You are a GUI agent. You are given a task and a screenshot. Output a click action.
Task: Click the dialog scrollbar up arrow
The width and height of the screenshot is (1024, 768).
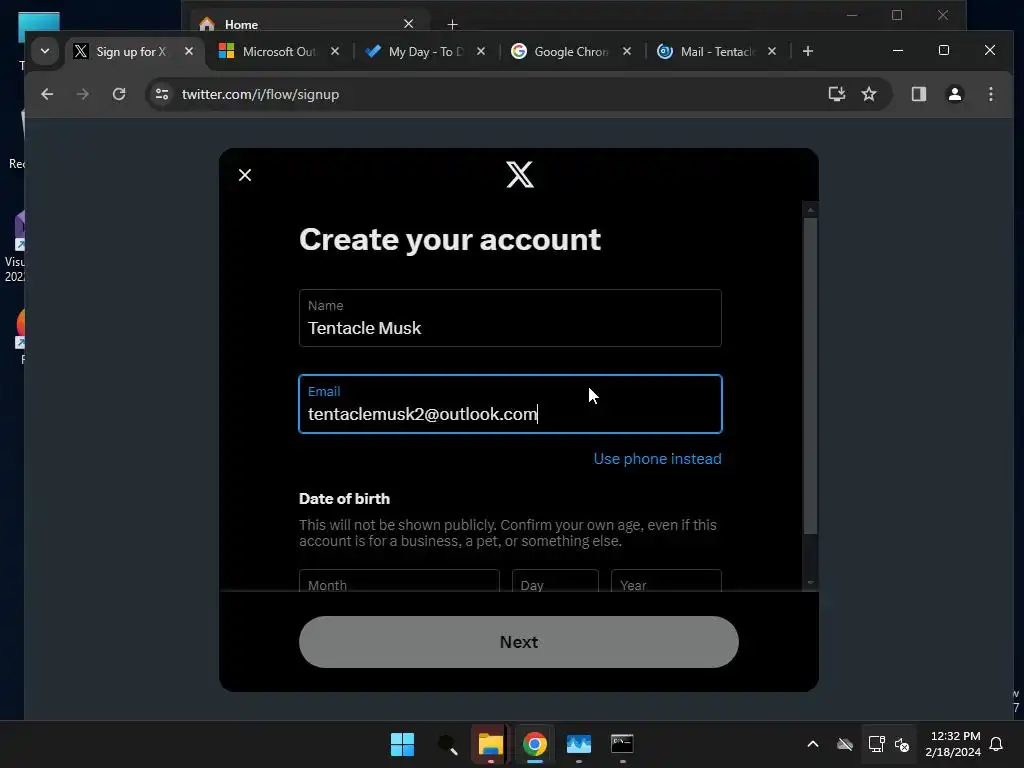[810, 210]
